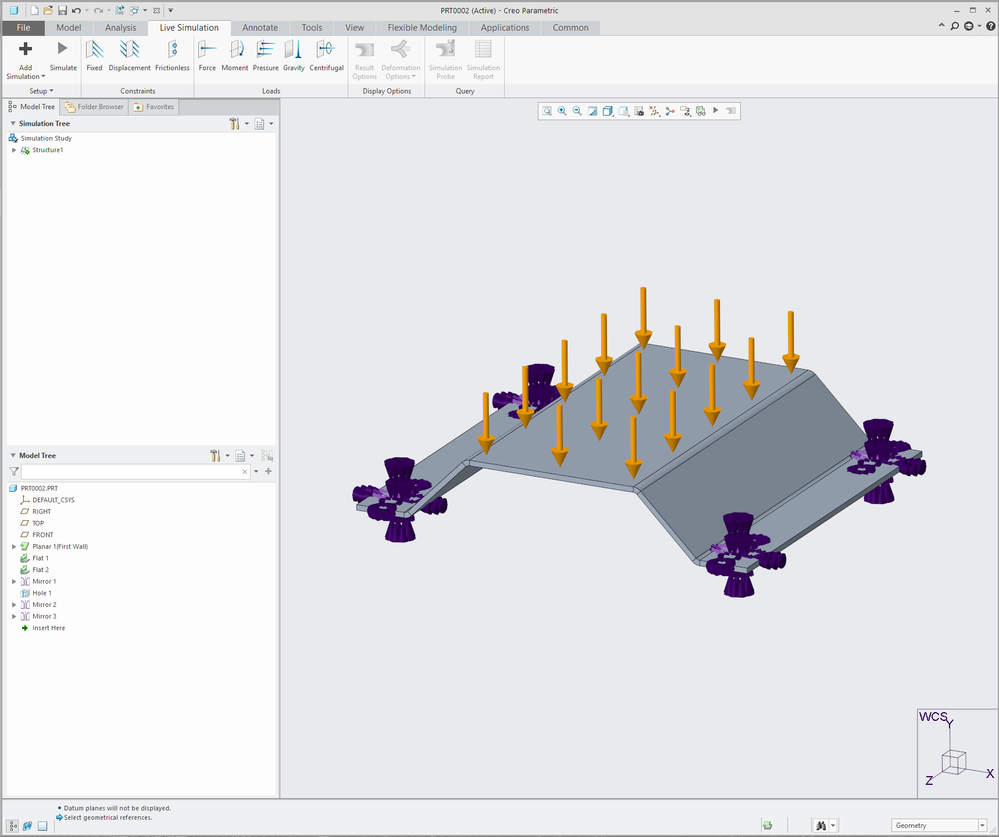The height and width of the screenshot is (837, 999).
Task: Add a Force load
Action: (x=207, y=54)
